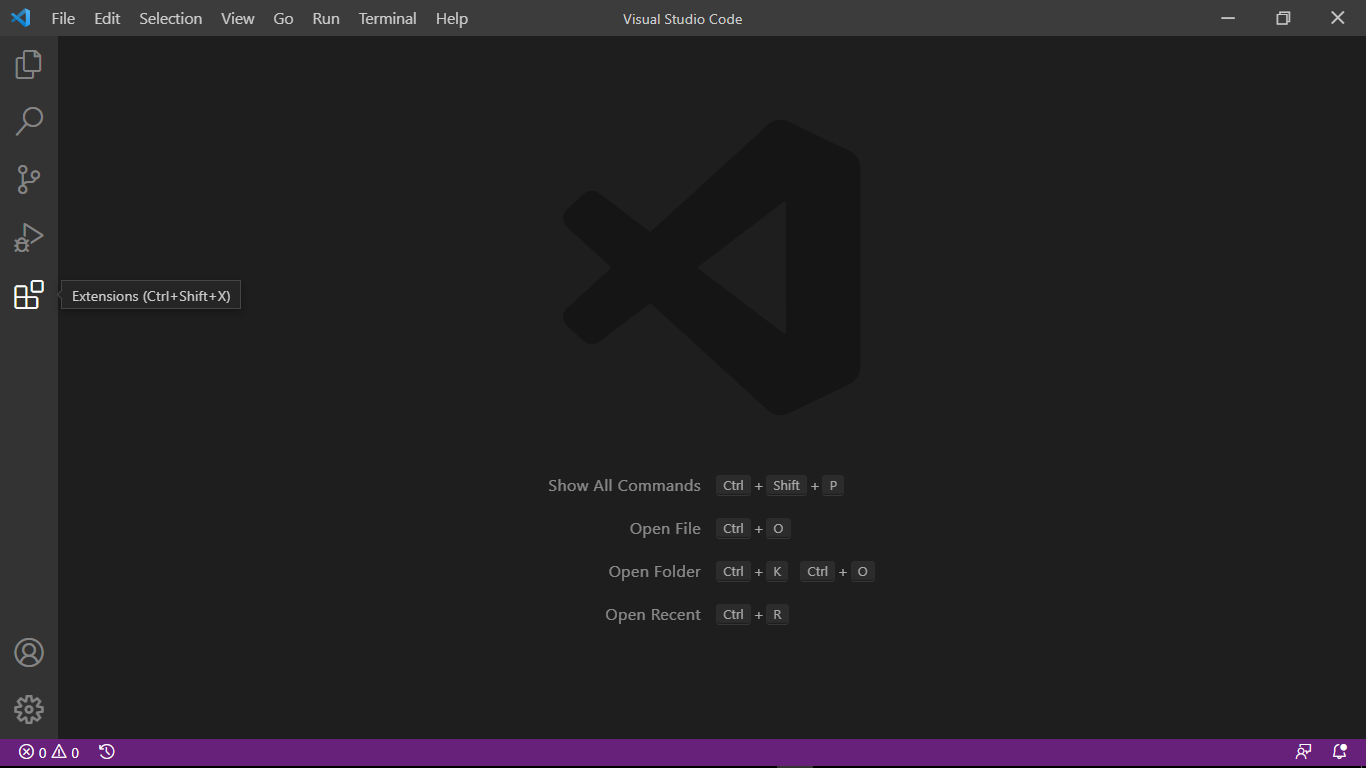Open the View menu
The height and width of the screenshot is (768, 1366).
[238, 19]
